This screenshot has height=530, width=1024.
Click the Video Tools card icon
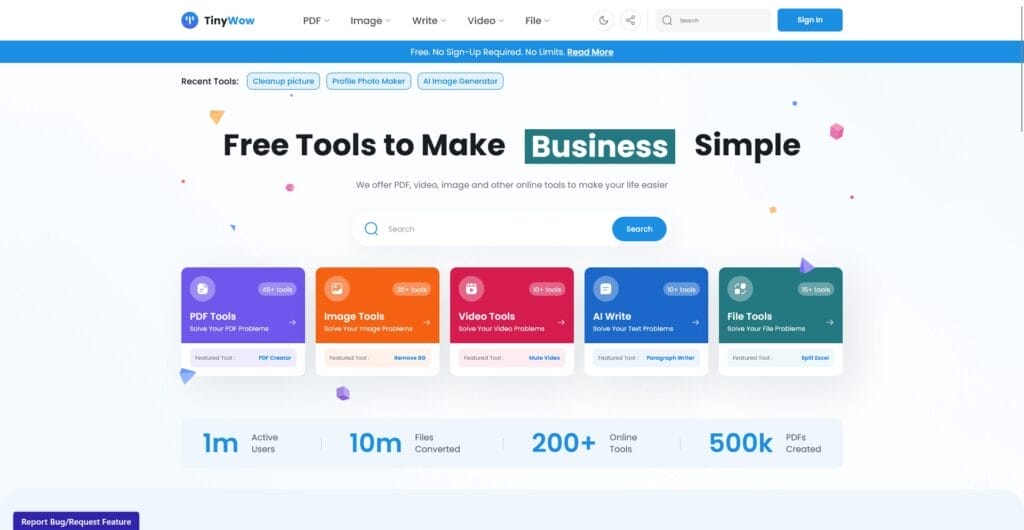(x=471, y=288)
